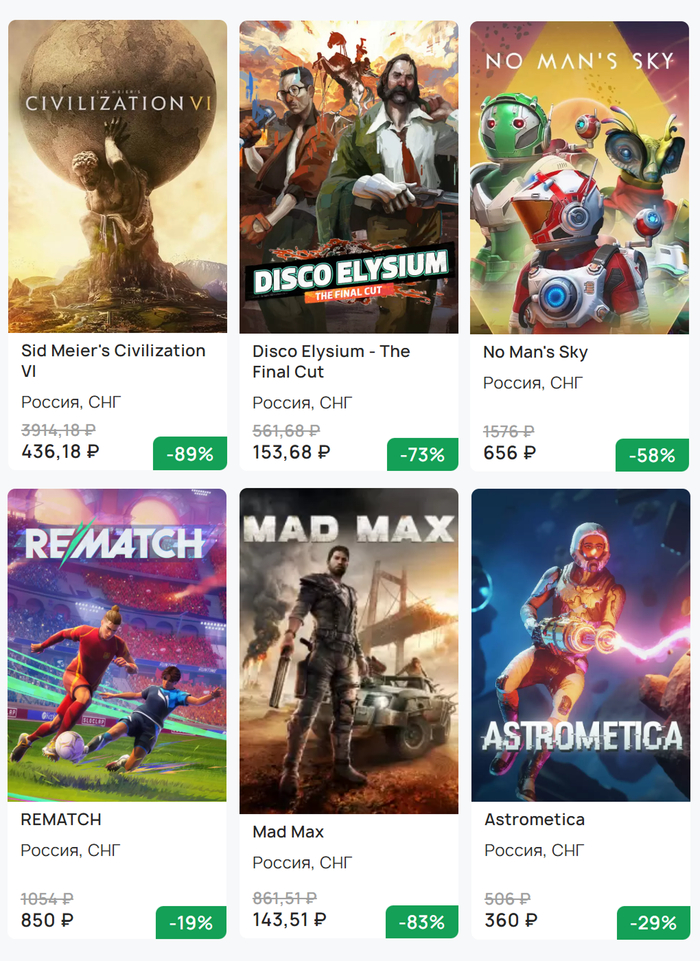Select the -73% discount badge
Viewport: 700px width, 961px height.
(422, 455)
